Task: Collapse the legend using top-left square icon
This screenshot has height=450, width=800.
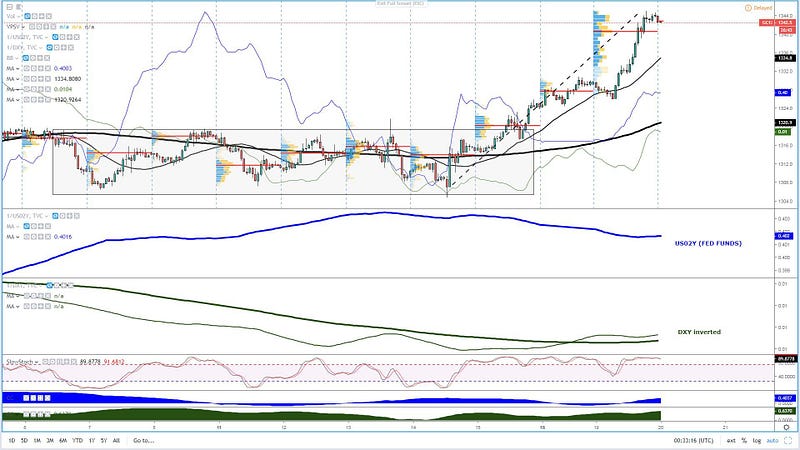Action: click(x=9, y=7)
